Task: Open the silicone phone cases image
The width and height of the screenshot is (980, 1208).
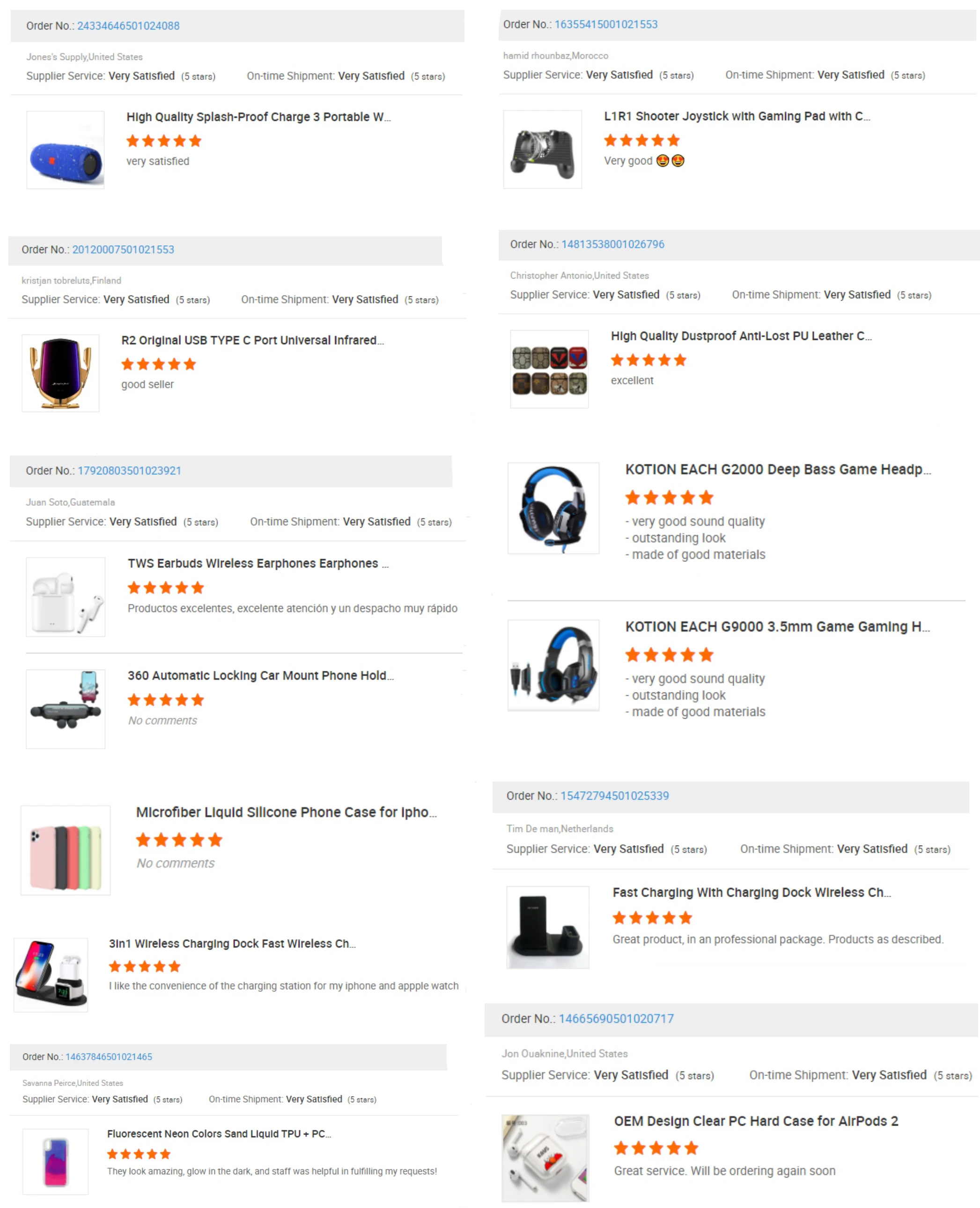Action: [x=66, y=850]
